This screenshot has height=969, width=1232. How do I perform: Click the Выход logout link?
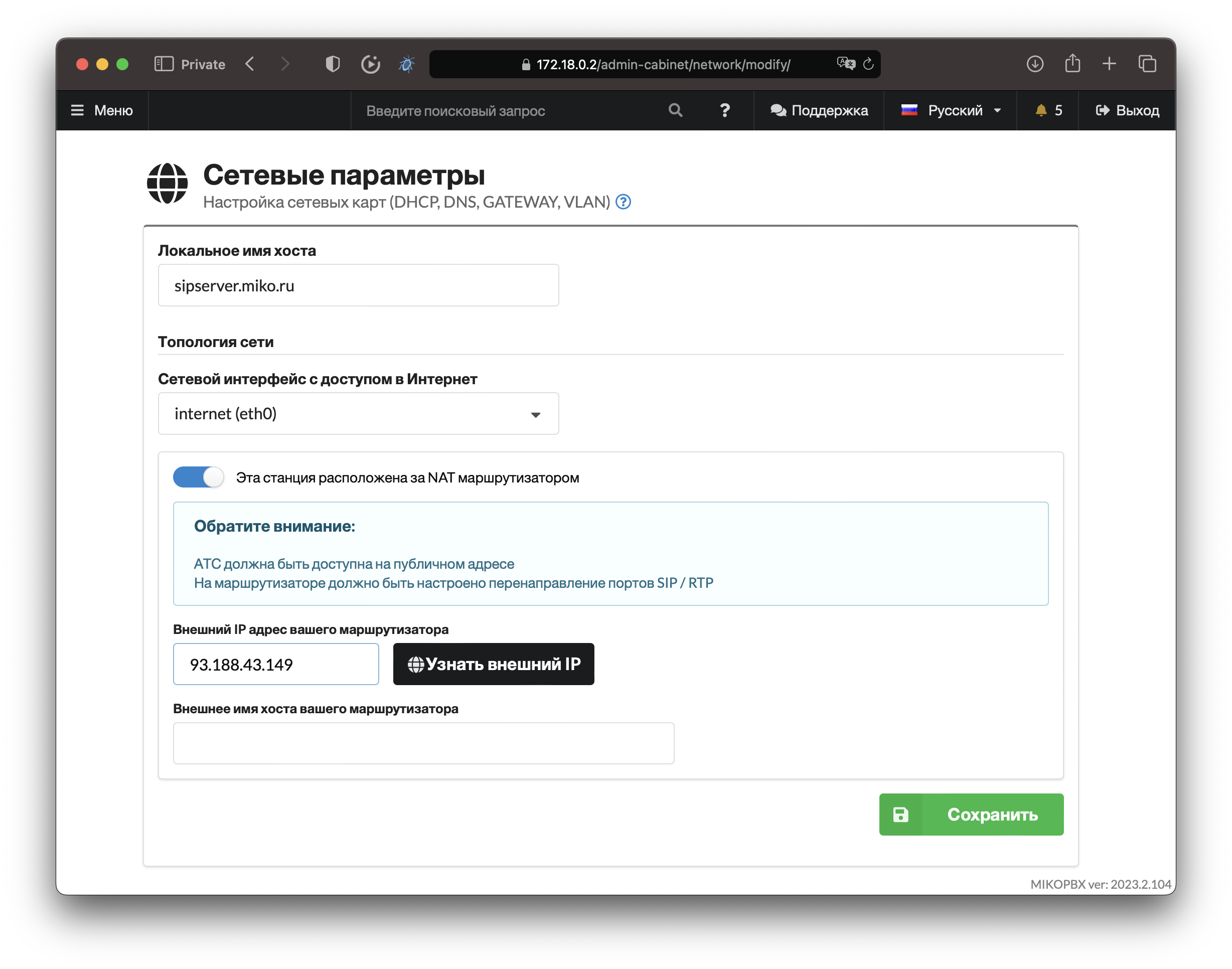pos(1127,110)
